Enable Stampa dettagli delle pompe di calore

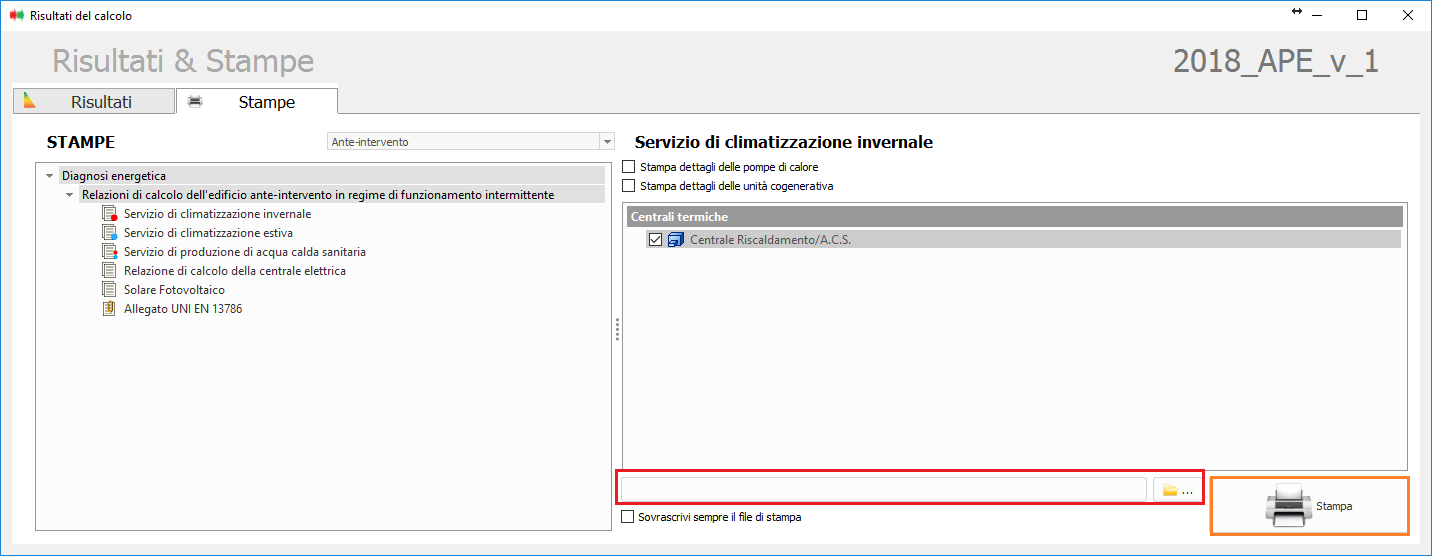click(x=629, y=167)
